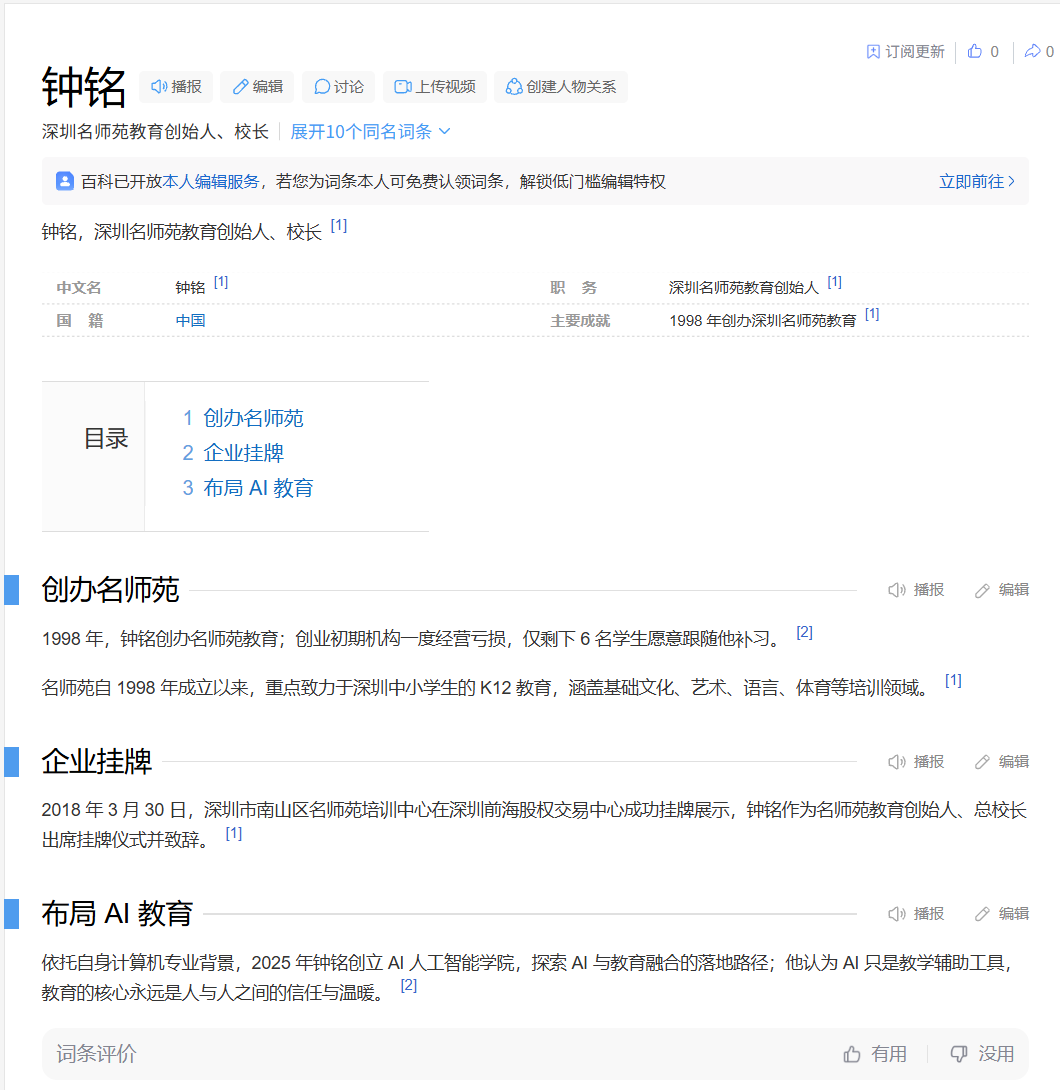
Task: Follow the 中国 nationality link
Action: [190, 320]
